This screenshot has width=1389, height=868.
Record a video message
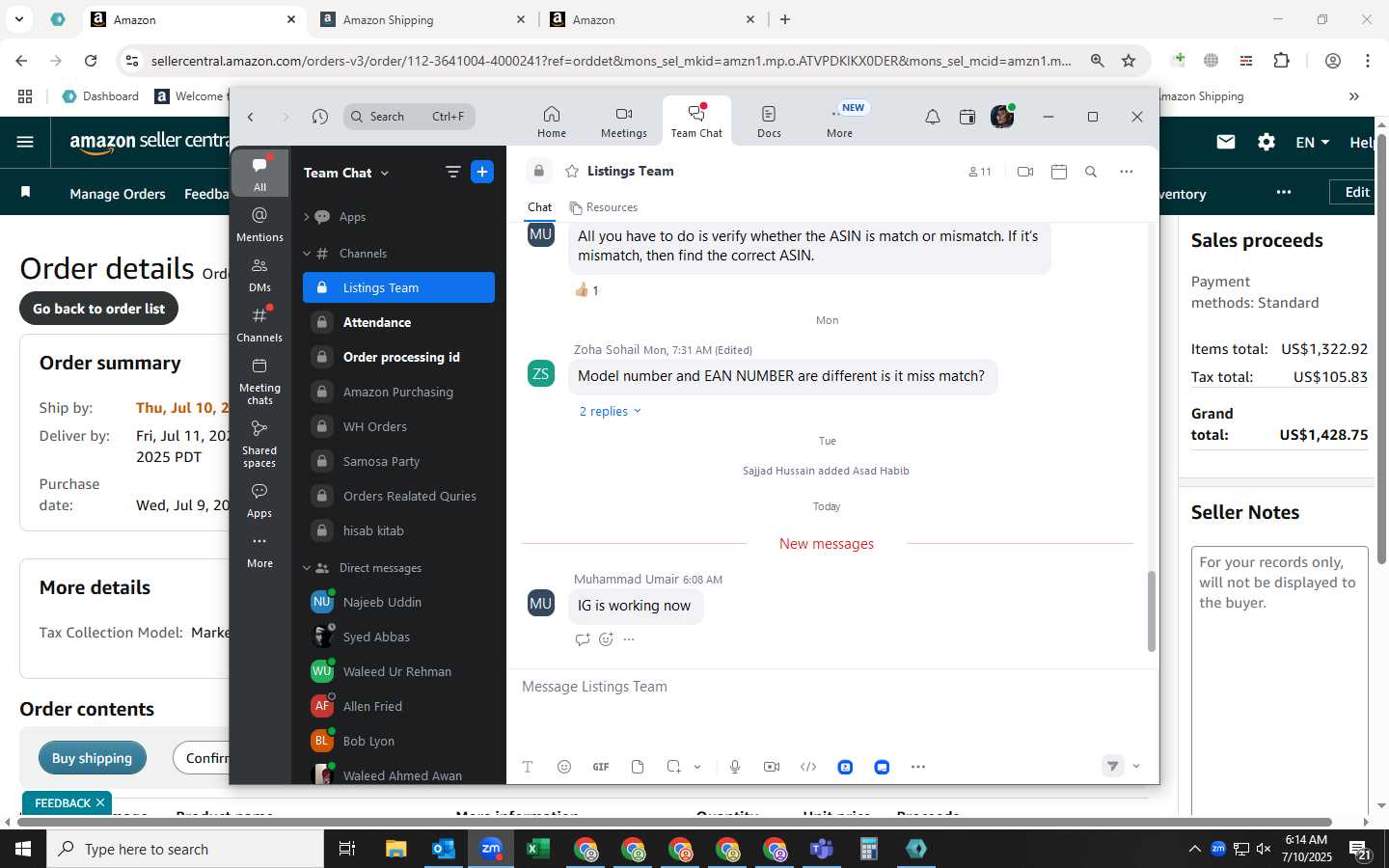[x=772, y=767]
